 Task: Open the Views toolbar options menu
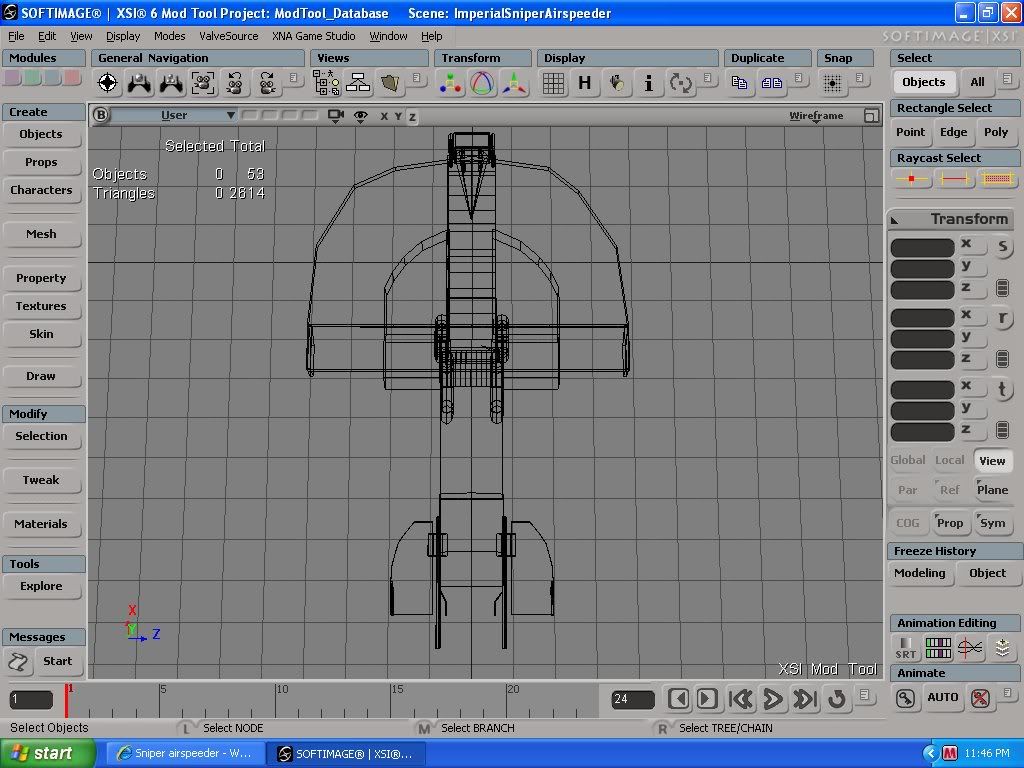[x=417, y=78]
